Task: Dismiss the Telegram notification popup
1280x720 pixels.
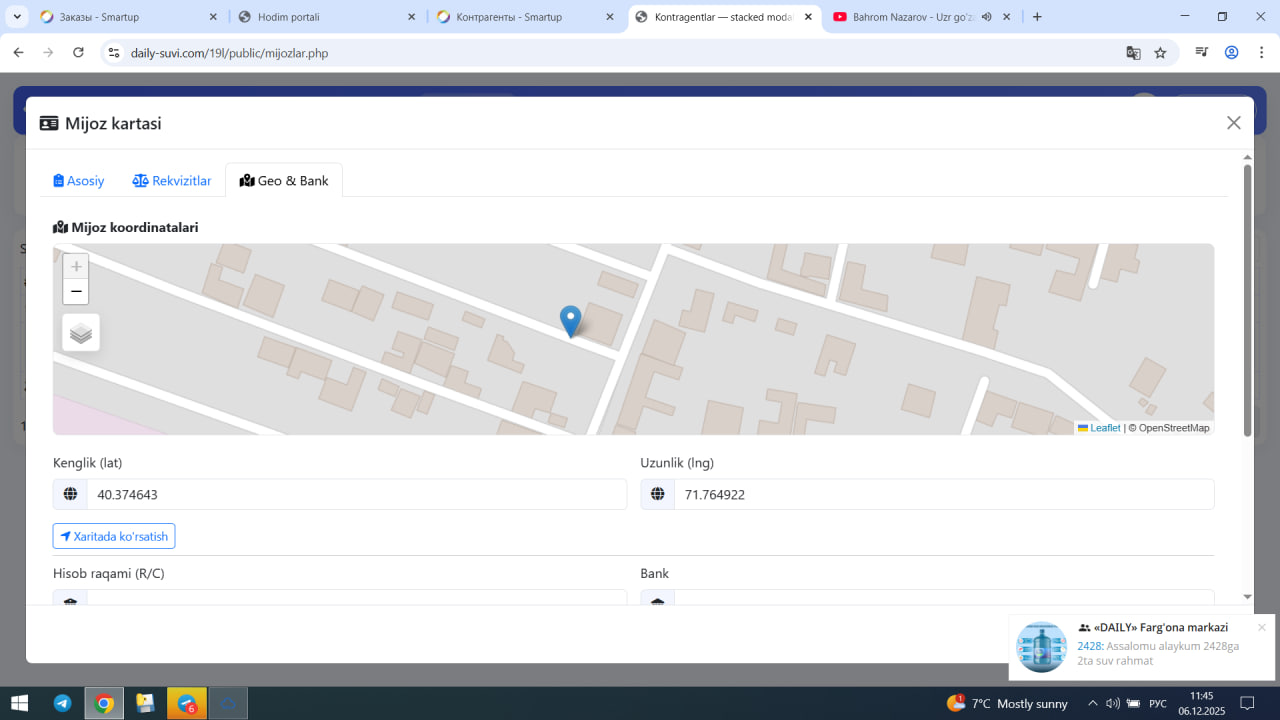Action: point(1262,628)
